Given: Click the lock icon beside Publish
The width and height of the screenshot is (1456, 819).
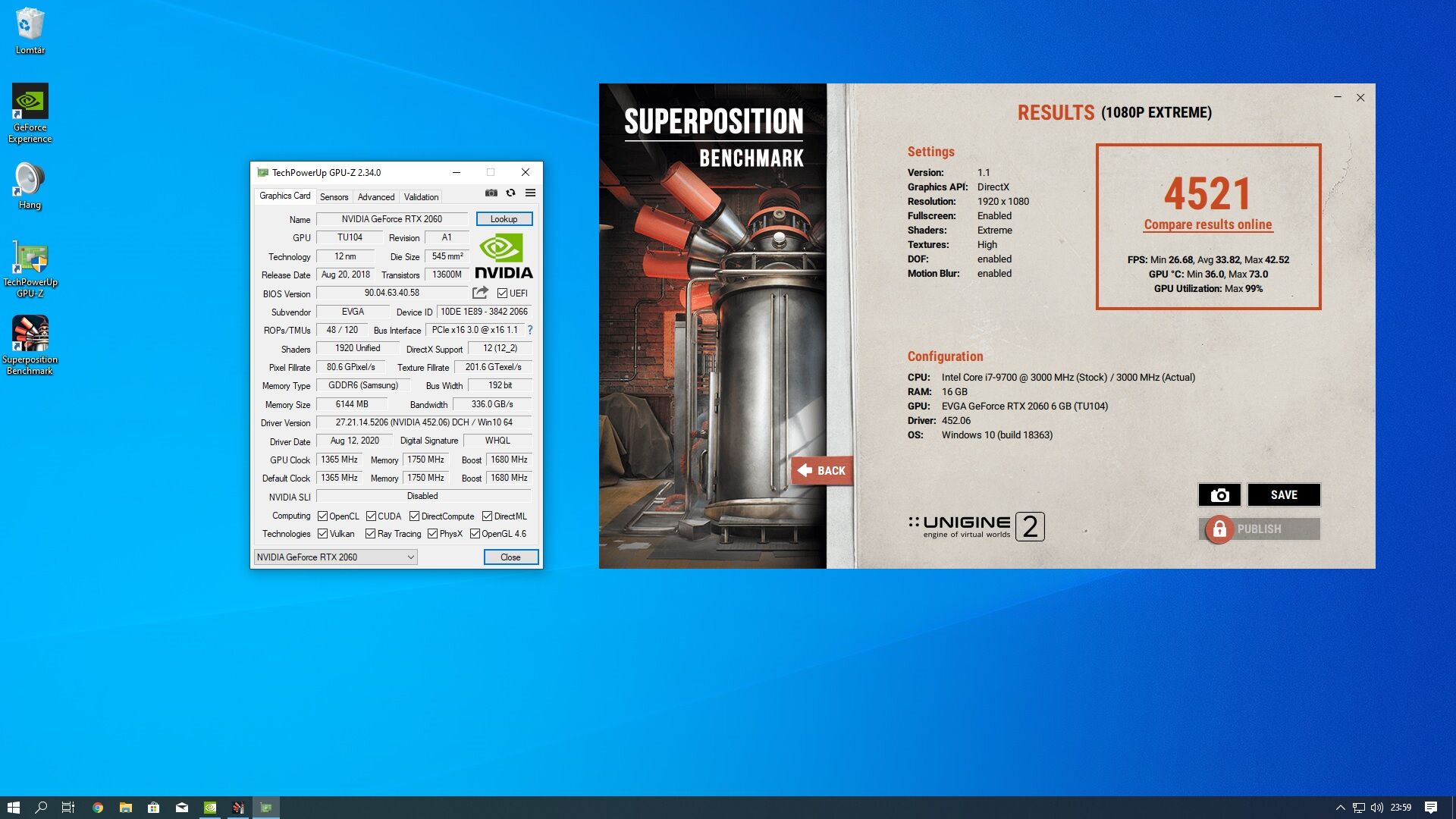Looking at the screenshot, I should point(1219,529).
